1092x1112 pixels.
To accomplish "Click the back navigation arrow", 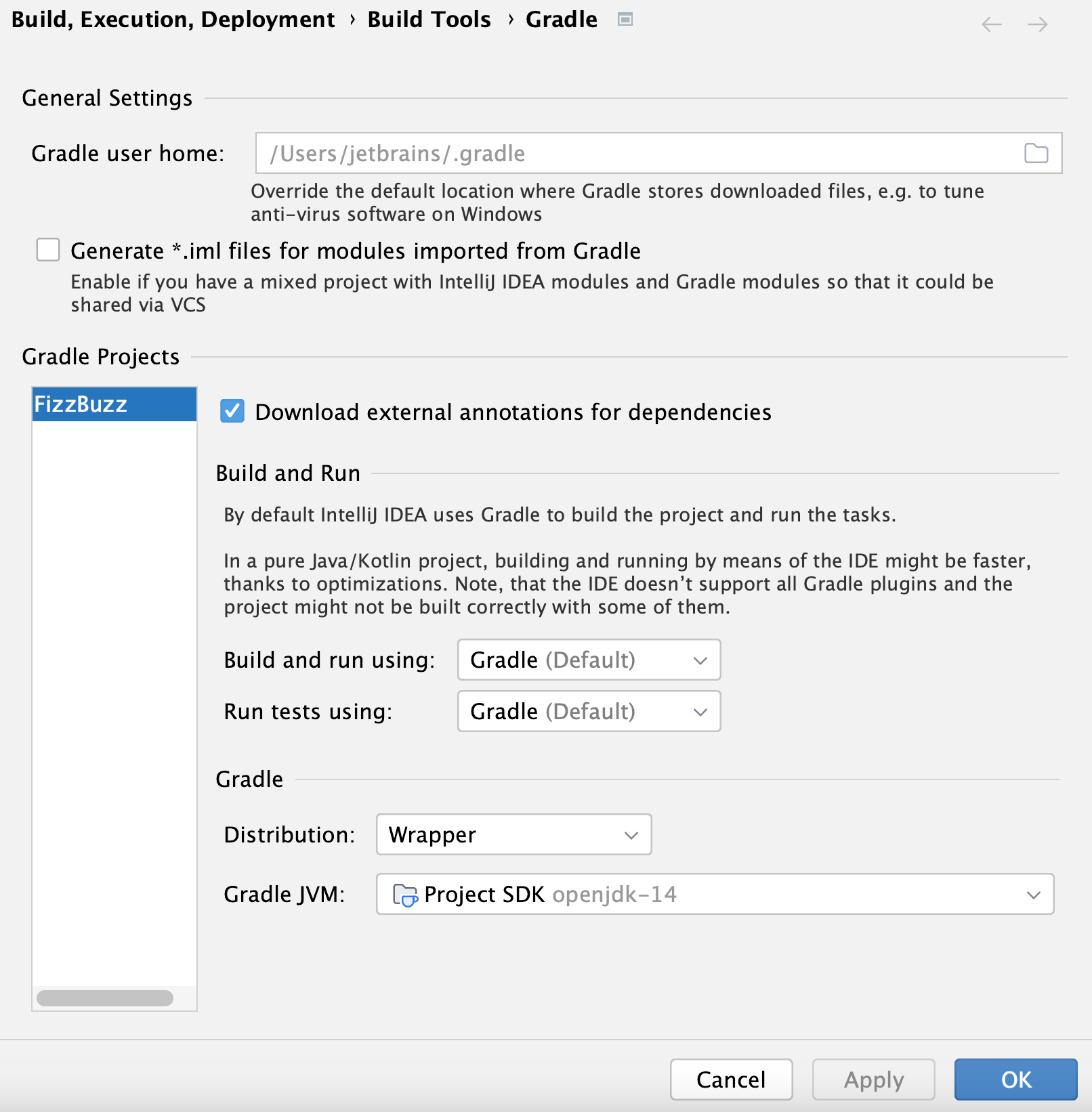I will [991, 24].
